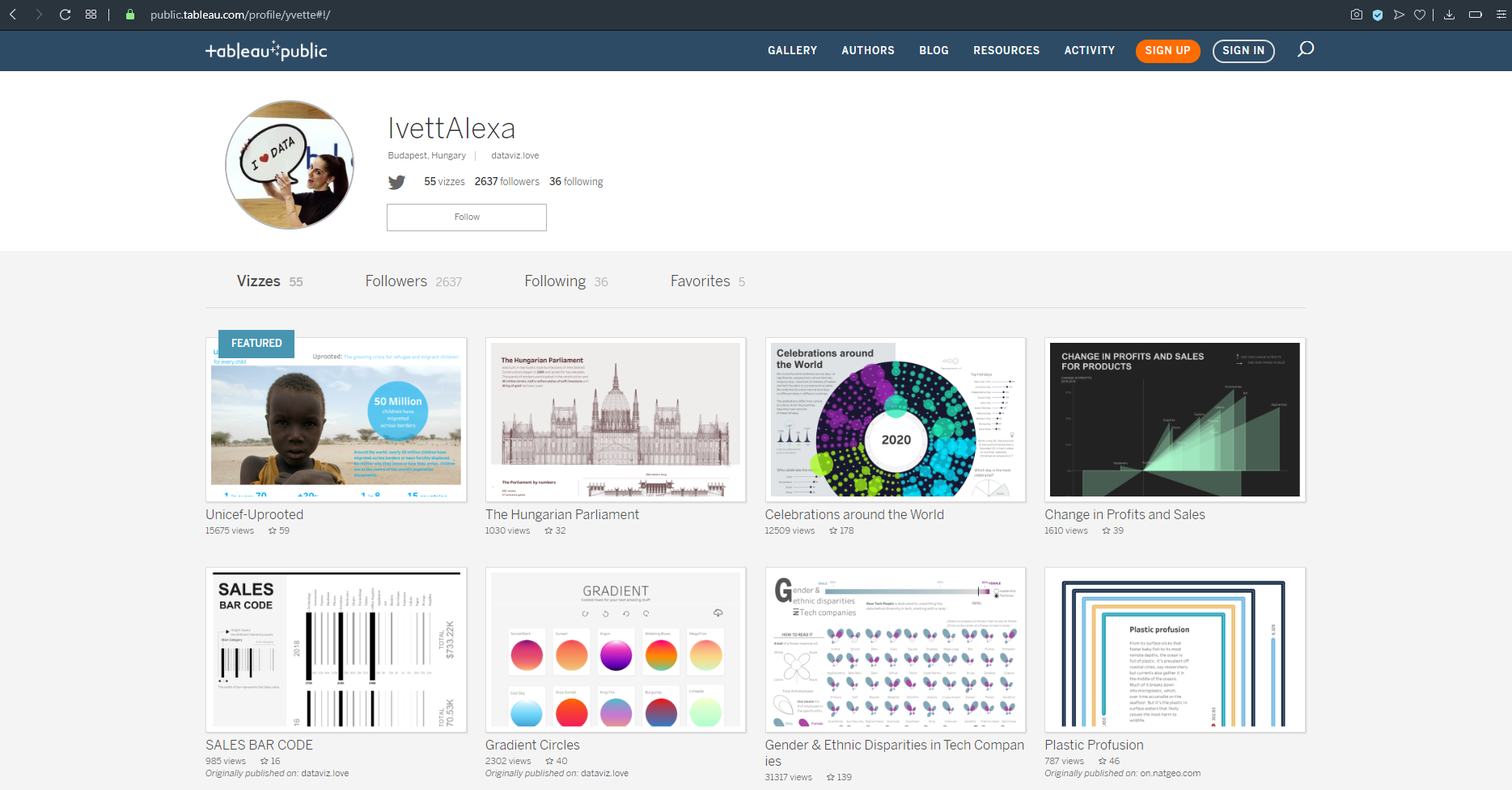Follow the IvettAlexa profile
This screenshot has height=790, width=1512.
coord(467,218)
